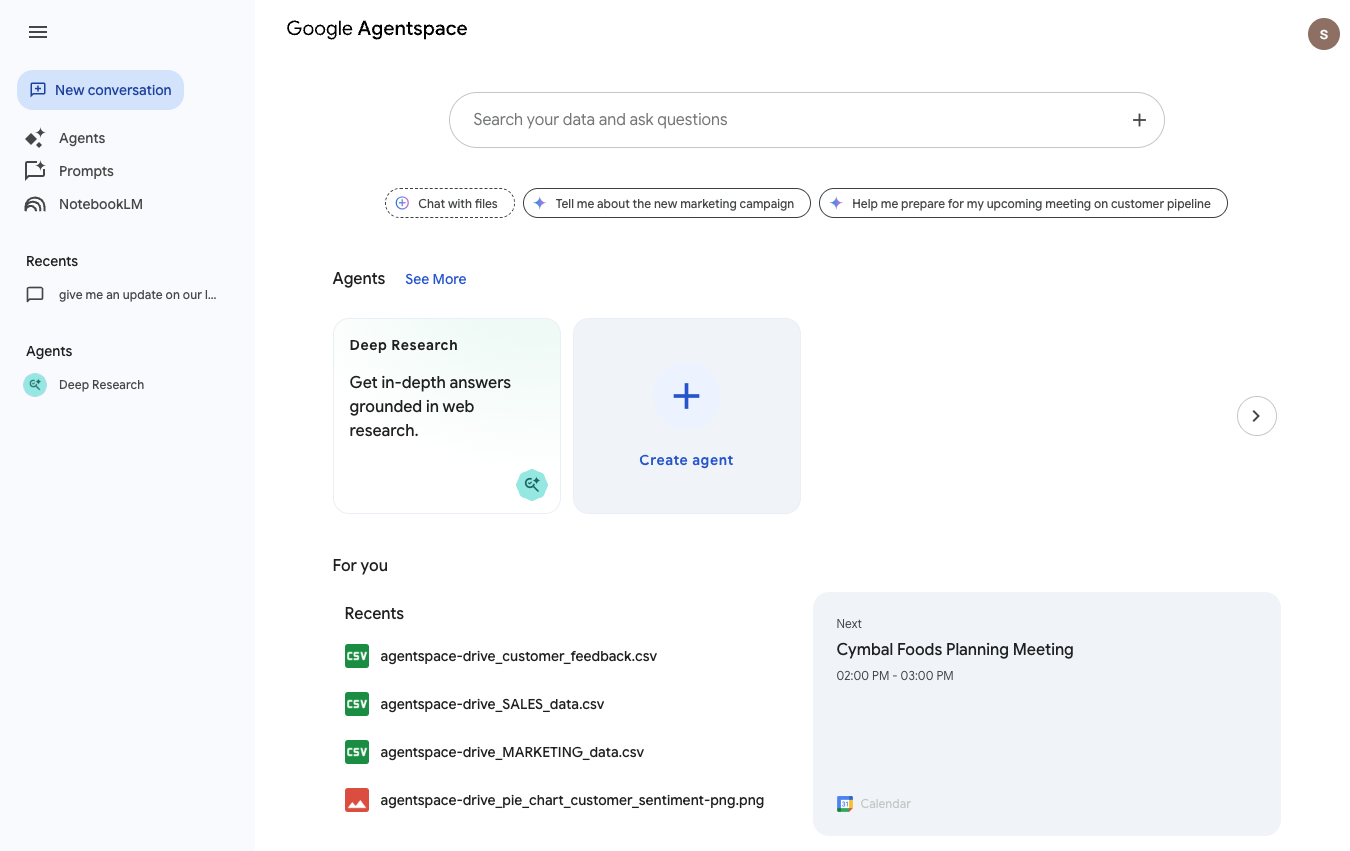This screenshot has height=851, width=1350.
Task: Open the hamburger main menu
Action: tap(38, 32)
